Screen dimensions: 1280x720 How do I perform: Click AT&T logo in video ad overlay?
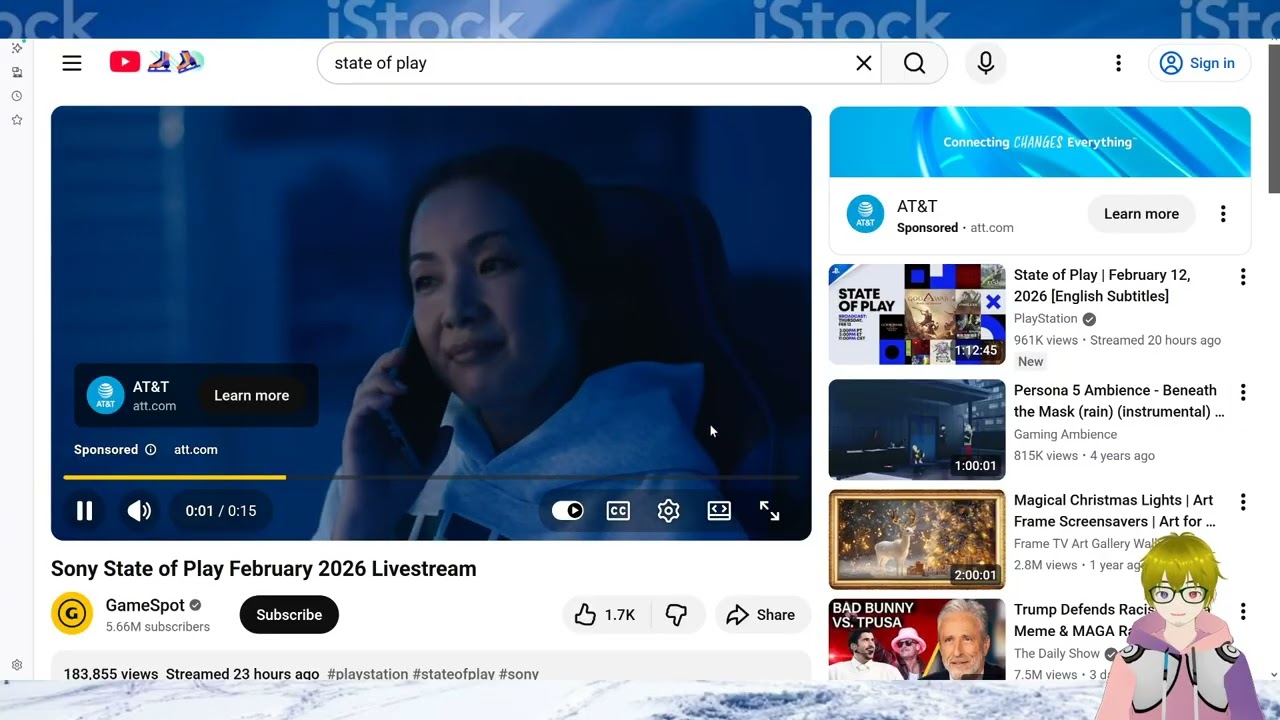105,395
